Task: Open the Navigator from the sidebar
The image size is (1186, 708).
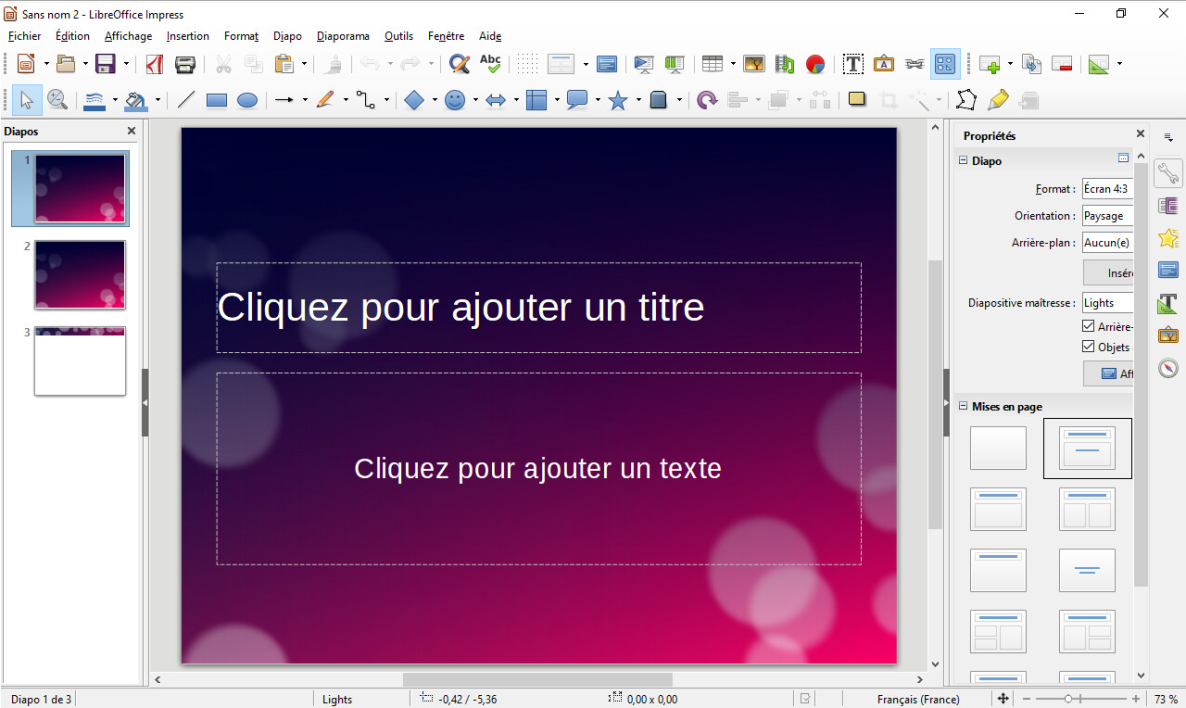Action: coord(1168,368)
